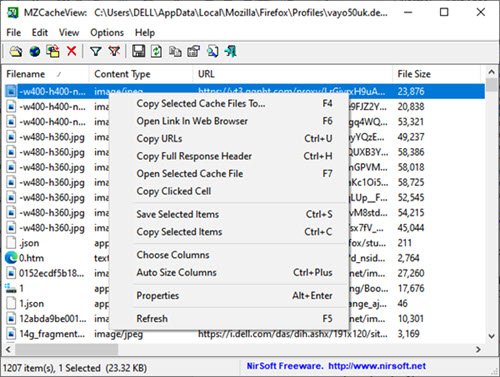Screen dimensions: 500x377
Task: Click the Exit toolbar icon
Action: (231, 52)
